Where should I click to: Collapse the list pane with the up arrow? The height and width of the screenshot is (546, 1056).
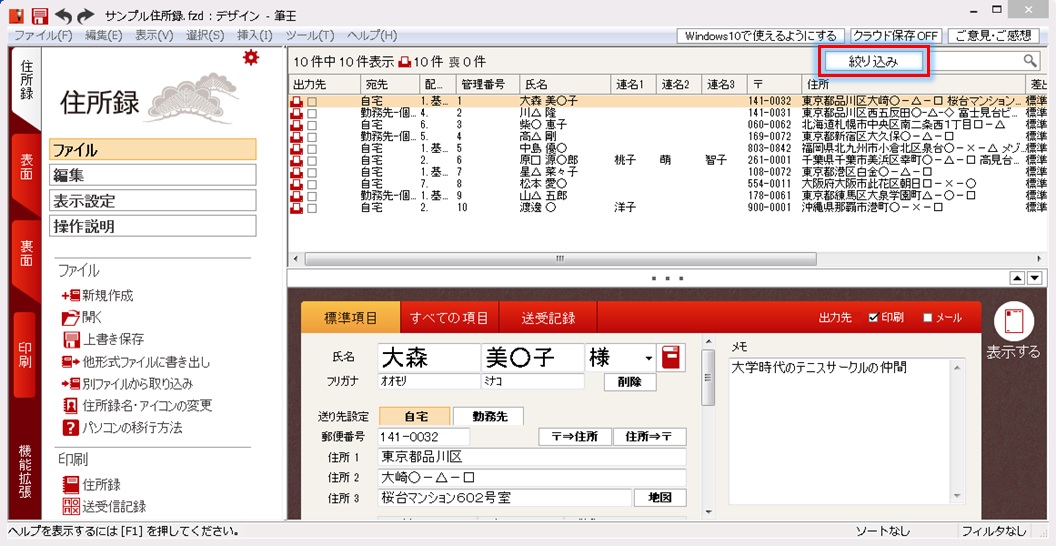pos(1018,277)
